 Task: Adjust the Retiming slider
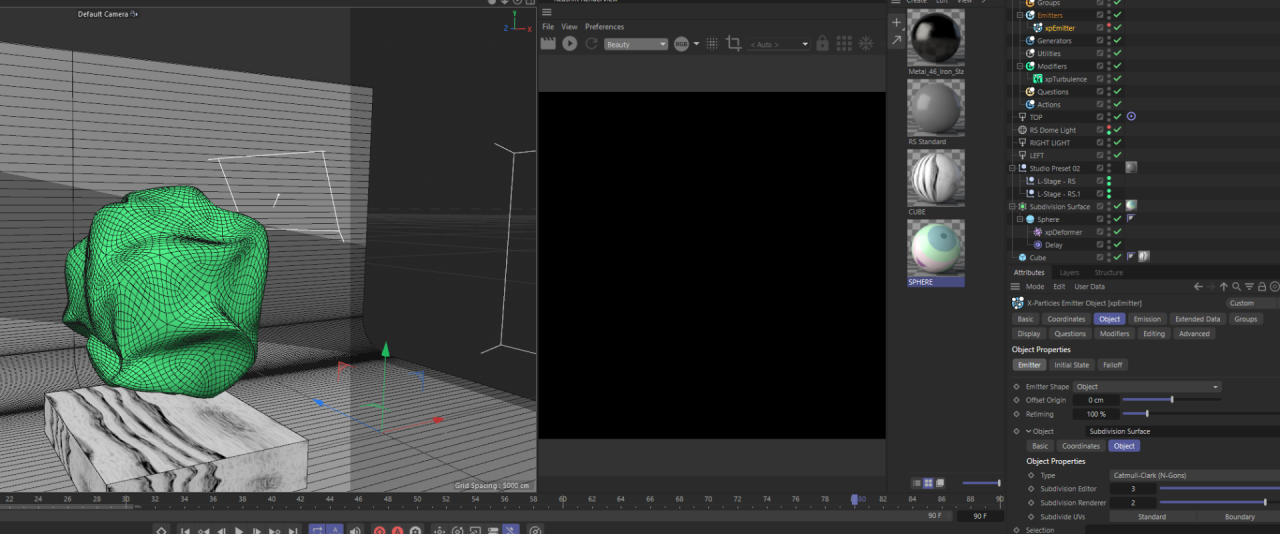tap(1201, 414)
